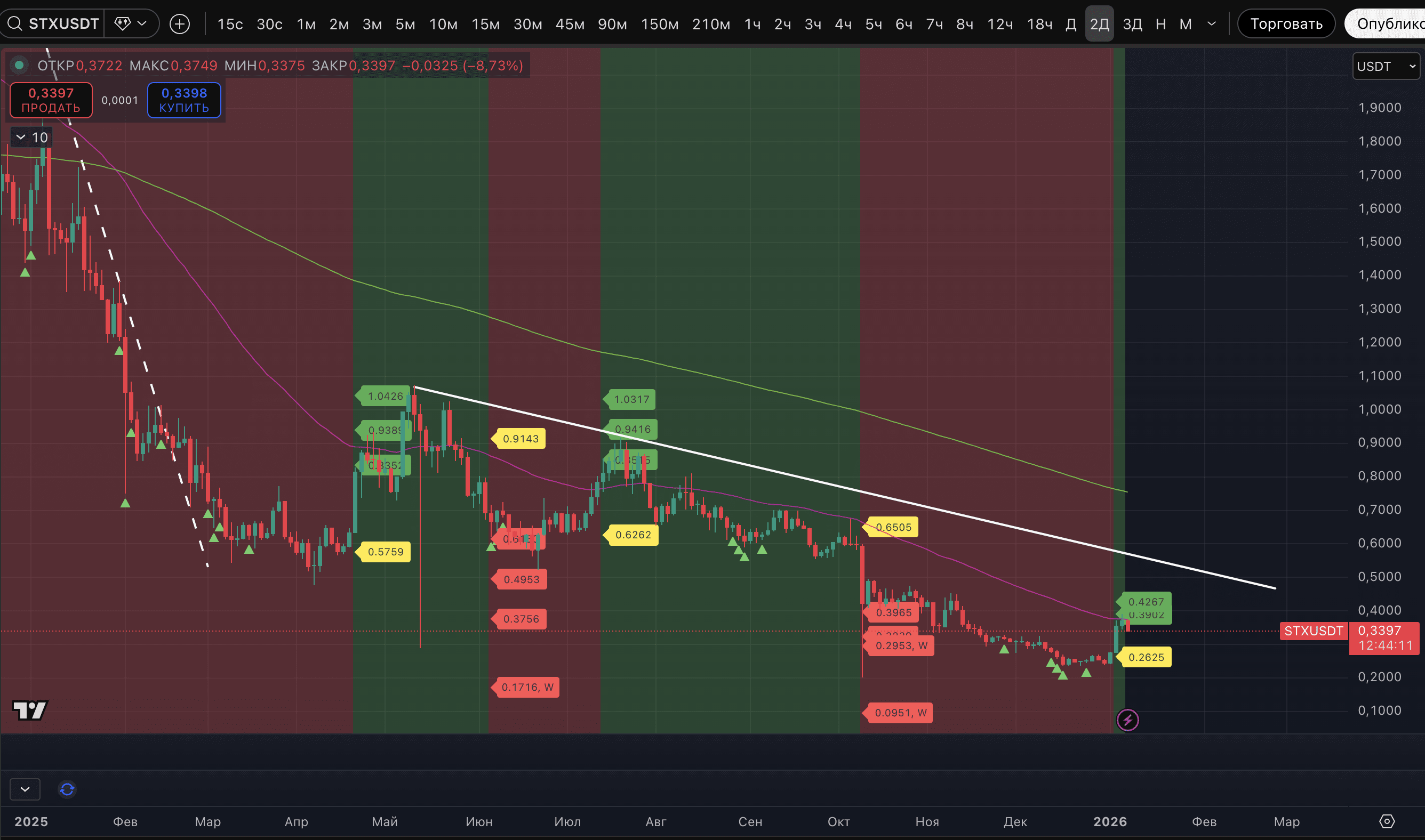Collapse the indicator legend showing 10

coord(21,137)
